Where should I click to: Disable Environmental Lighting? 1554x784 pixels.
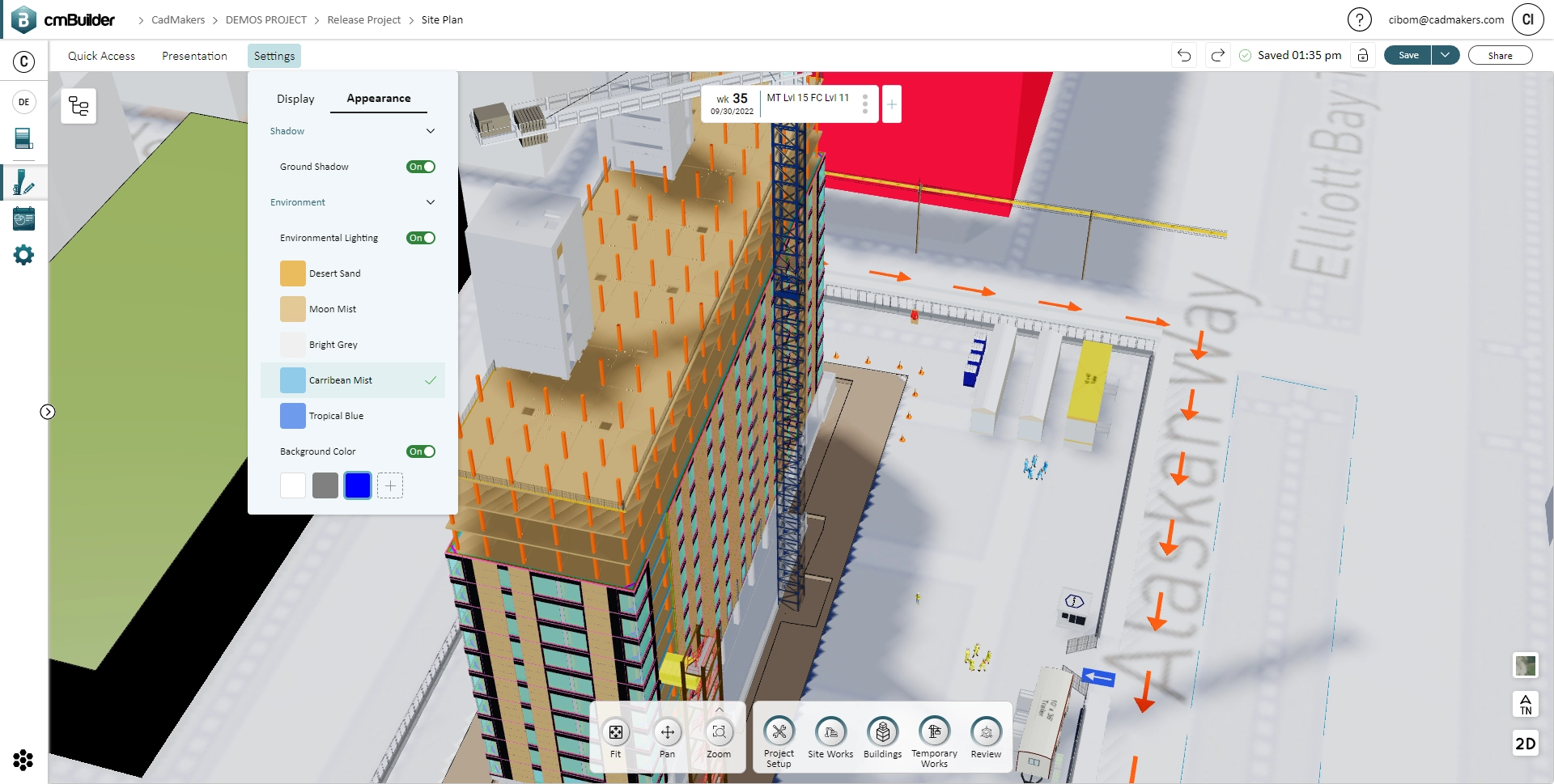click(x=421, y=237)
